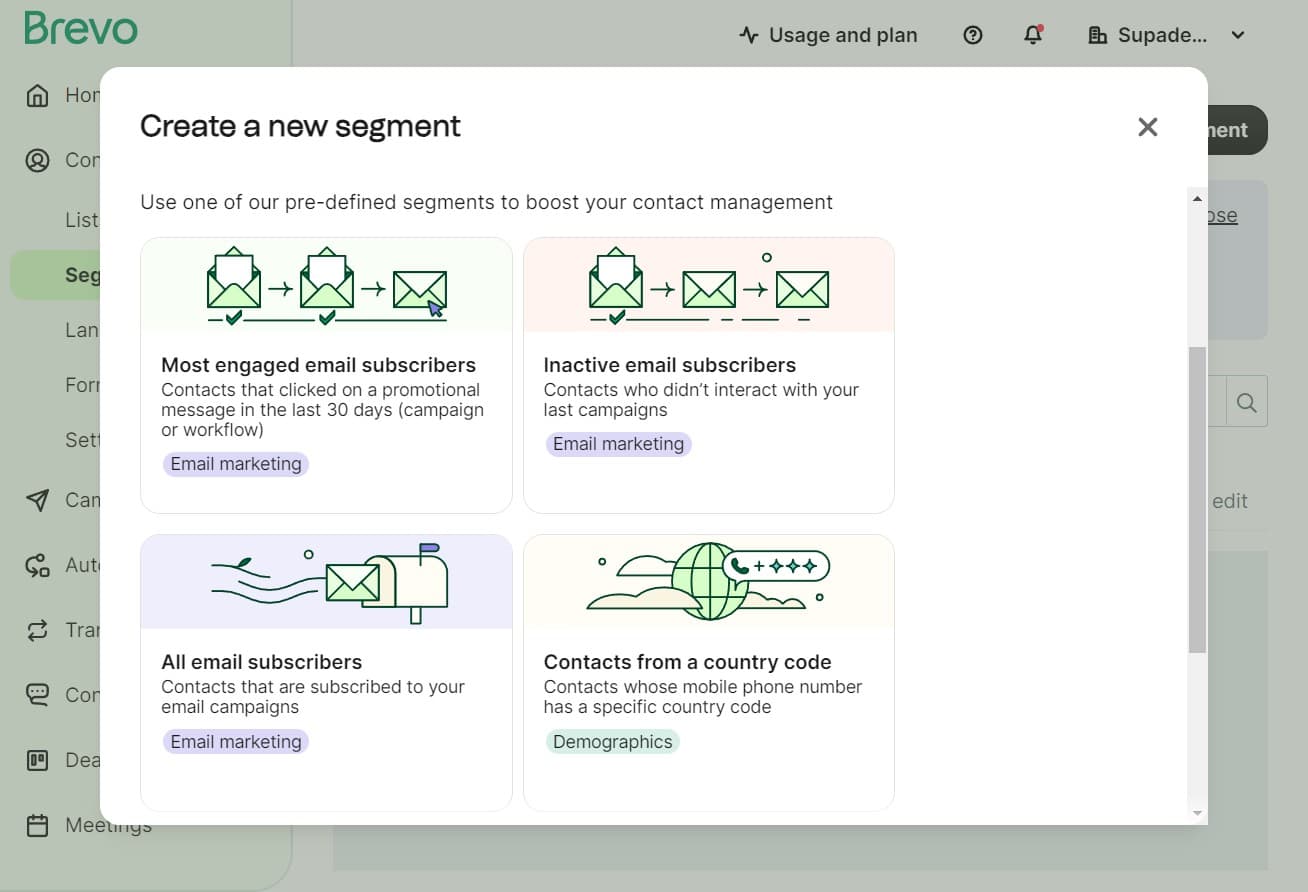Open Usage and plan
This screenshot has width=1308, height=892.
click(828, 35)
